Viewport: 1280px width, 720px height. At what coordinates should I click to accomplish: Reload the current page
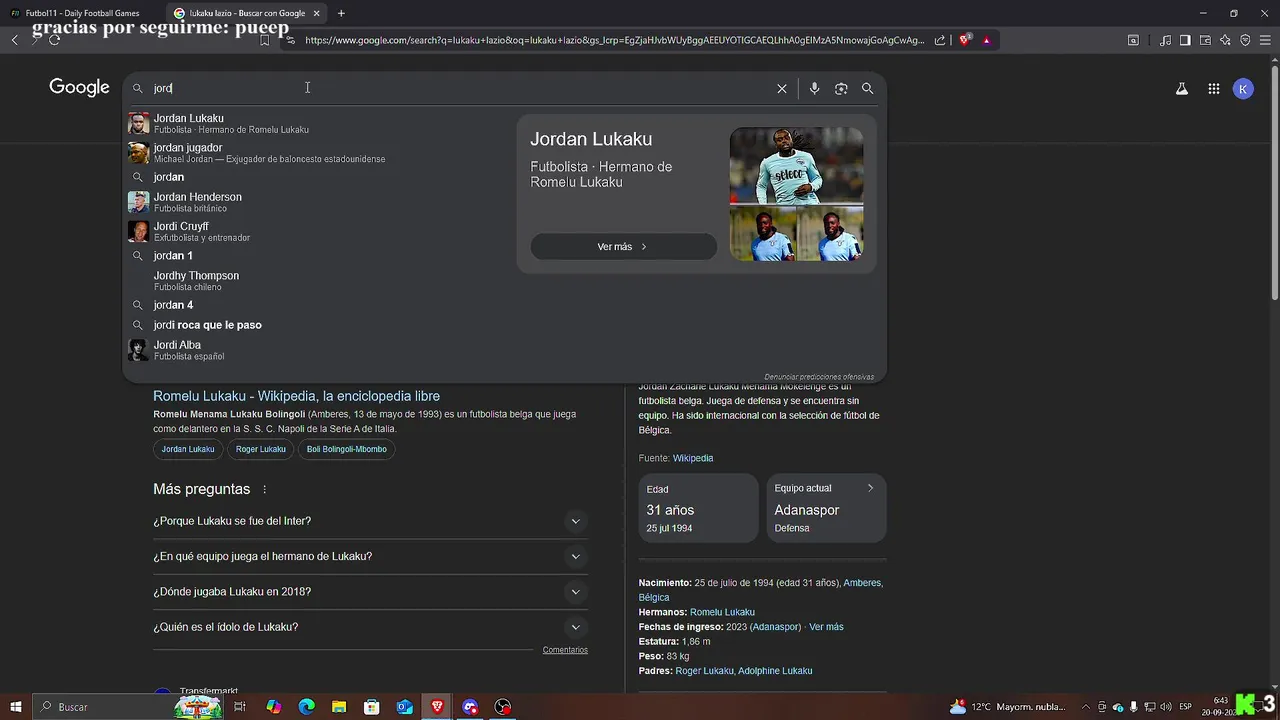point(54,40)
